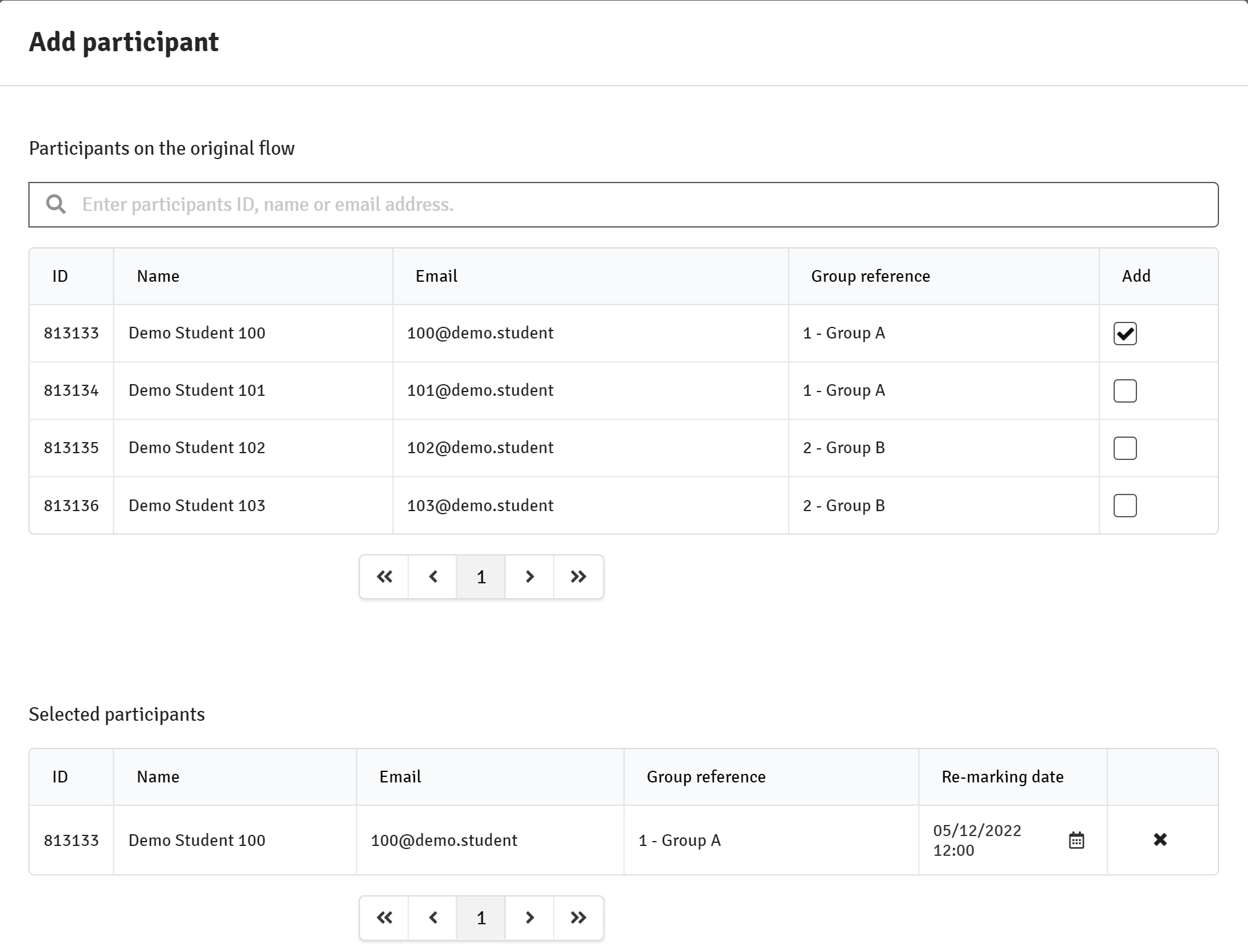This screenshot has width=1248, height=952.
Task: Click ID 813135 cell
Action: [x=72, y=448]
